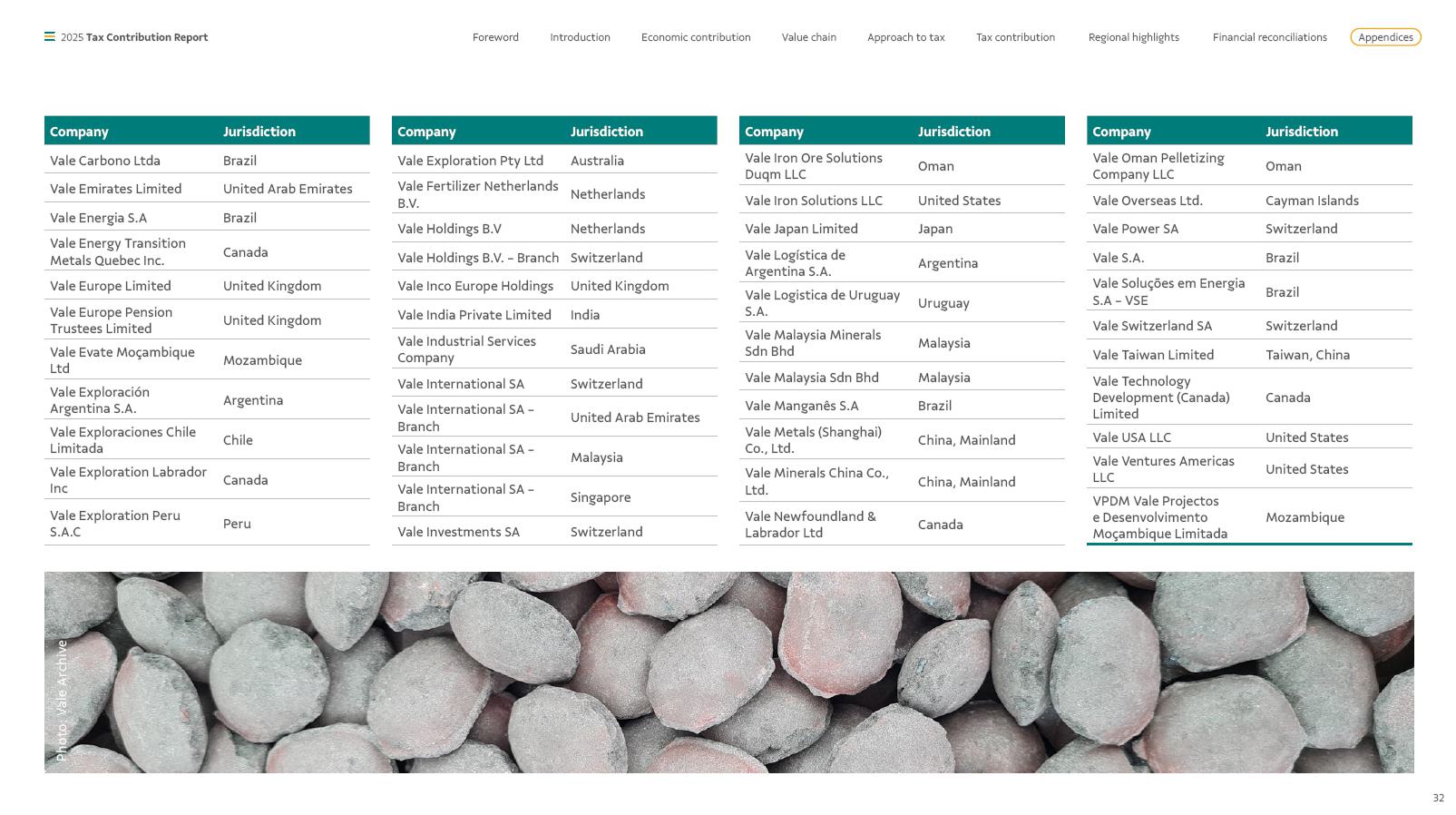This screenshot has width=1456, height=815.
Task: Select 'Vale Industrial Services Company'
Action: pos(467,349)
